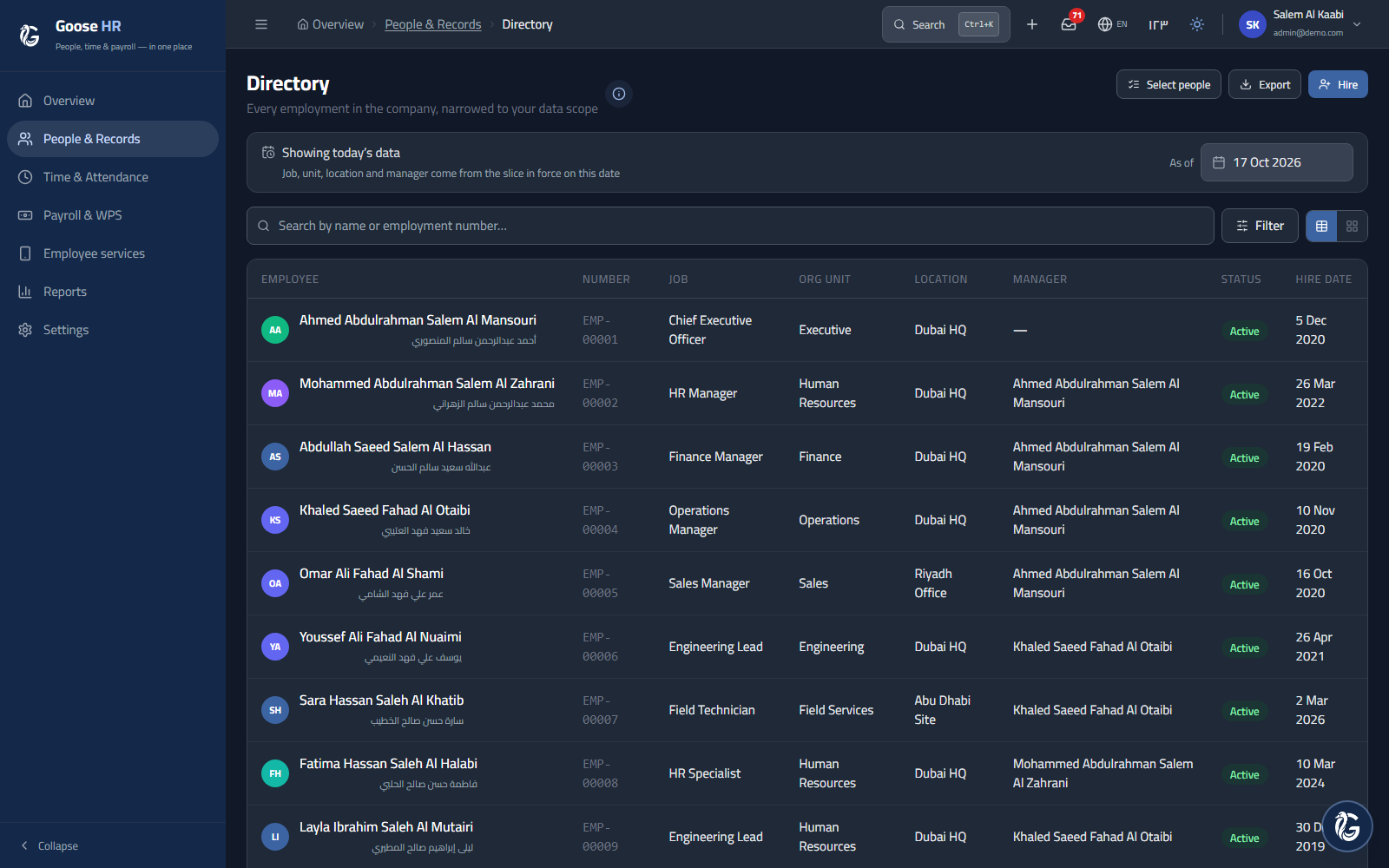The width and height of the screenshot is (1389, 868).
Task: Click the EMPLOYEE column header
Action: click(x=290, y=279)
